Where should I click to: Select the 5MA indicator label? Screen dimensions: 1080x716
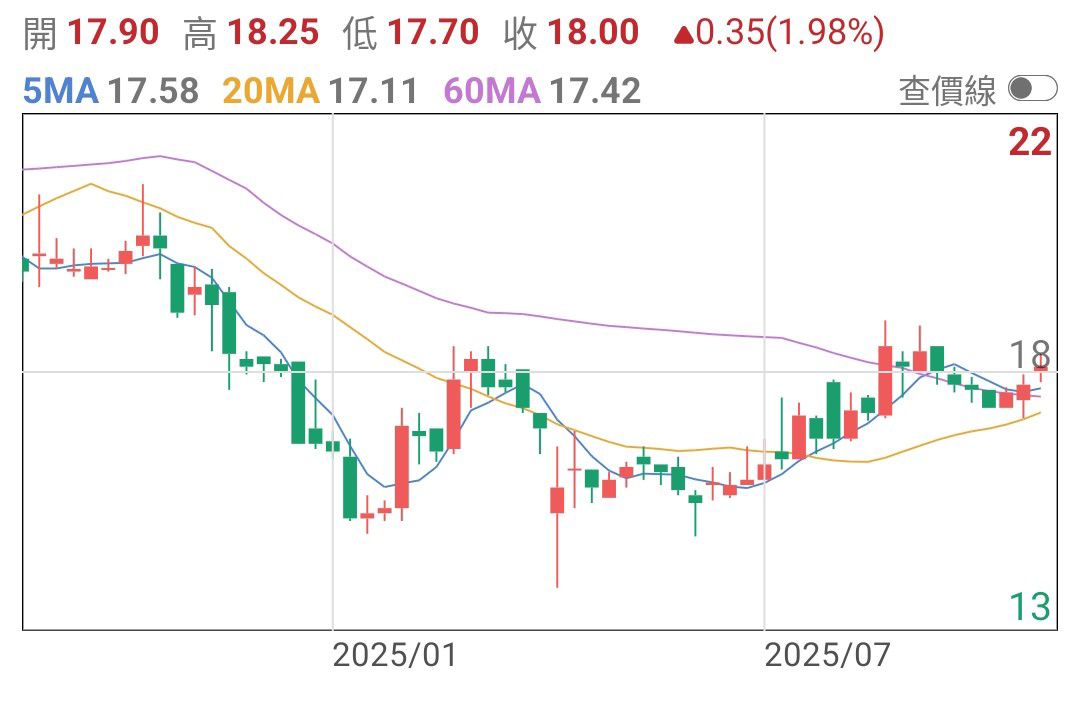pos(61,91)
